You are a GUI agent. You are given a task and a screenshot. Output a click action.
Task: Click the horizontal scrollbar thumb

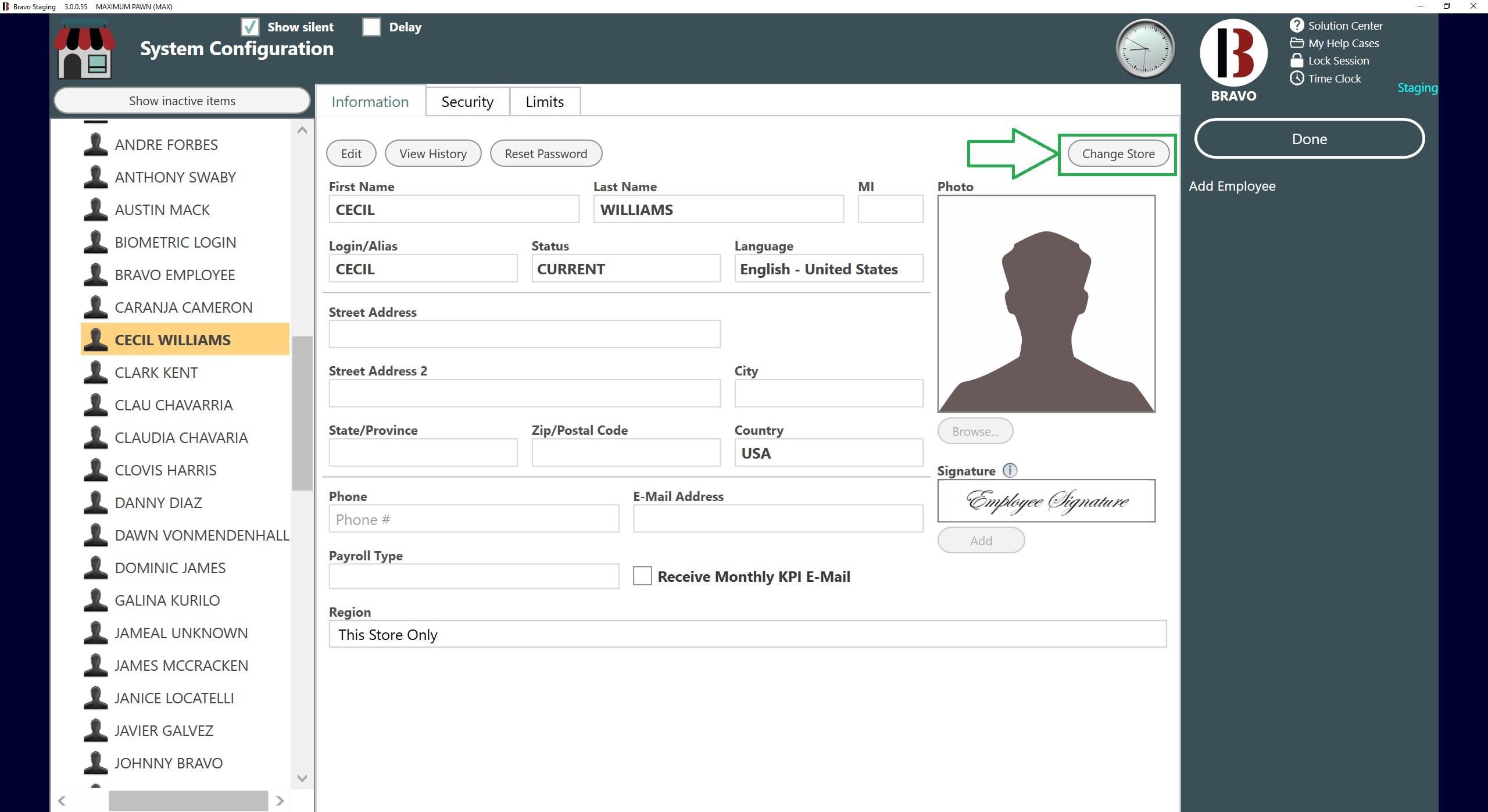[x=188, y=800]
